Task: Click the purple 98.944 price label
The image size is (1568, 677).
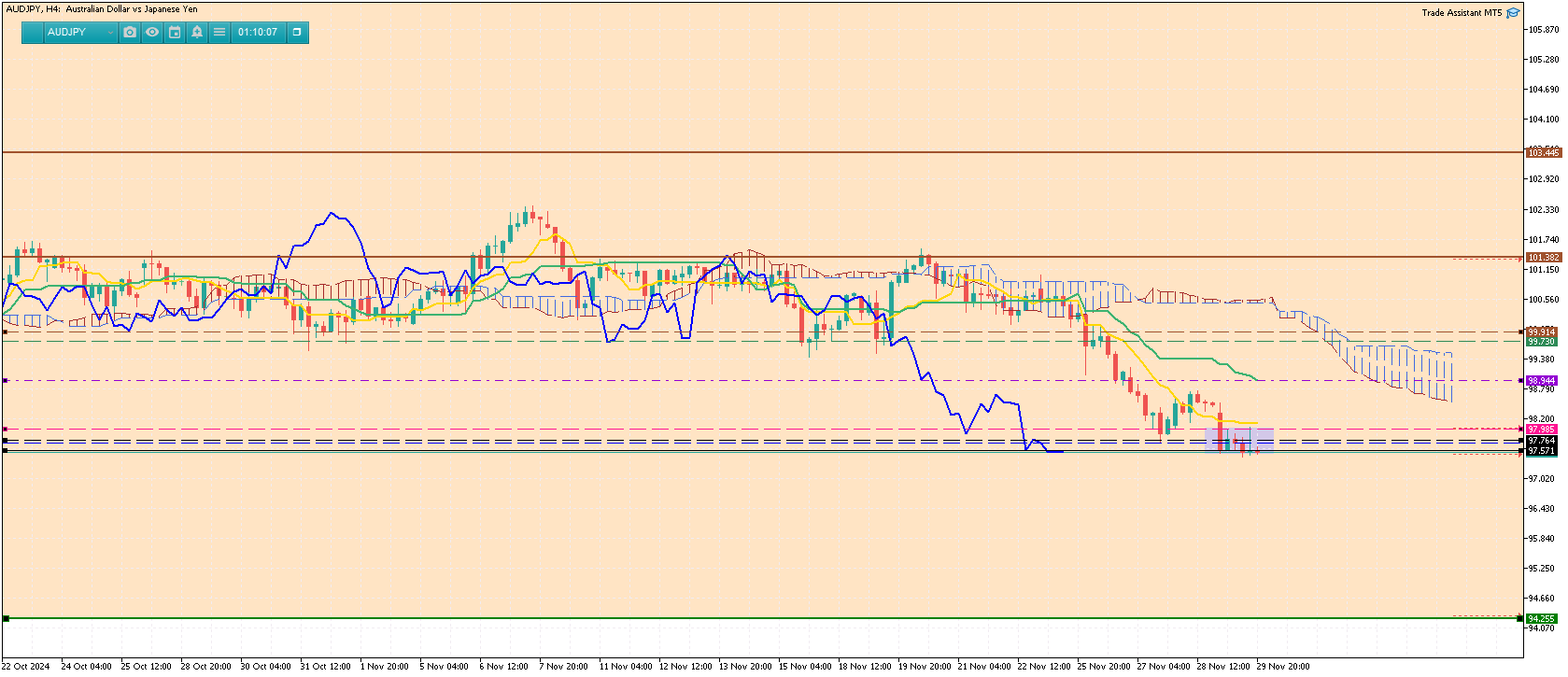Action: [1542, 381]
